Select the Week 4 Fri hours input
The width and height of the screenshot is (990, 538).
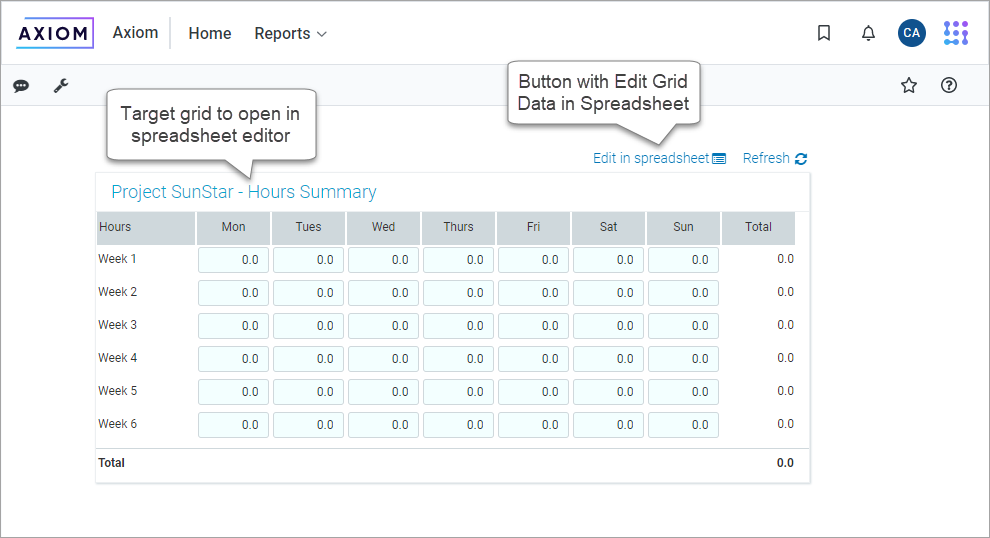533,359
